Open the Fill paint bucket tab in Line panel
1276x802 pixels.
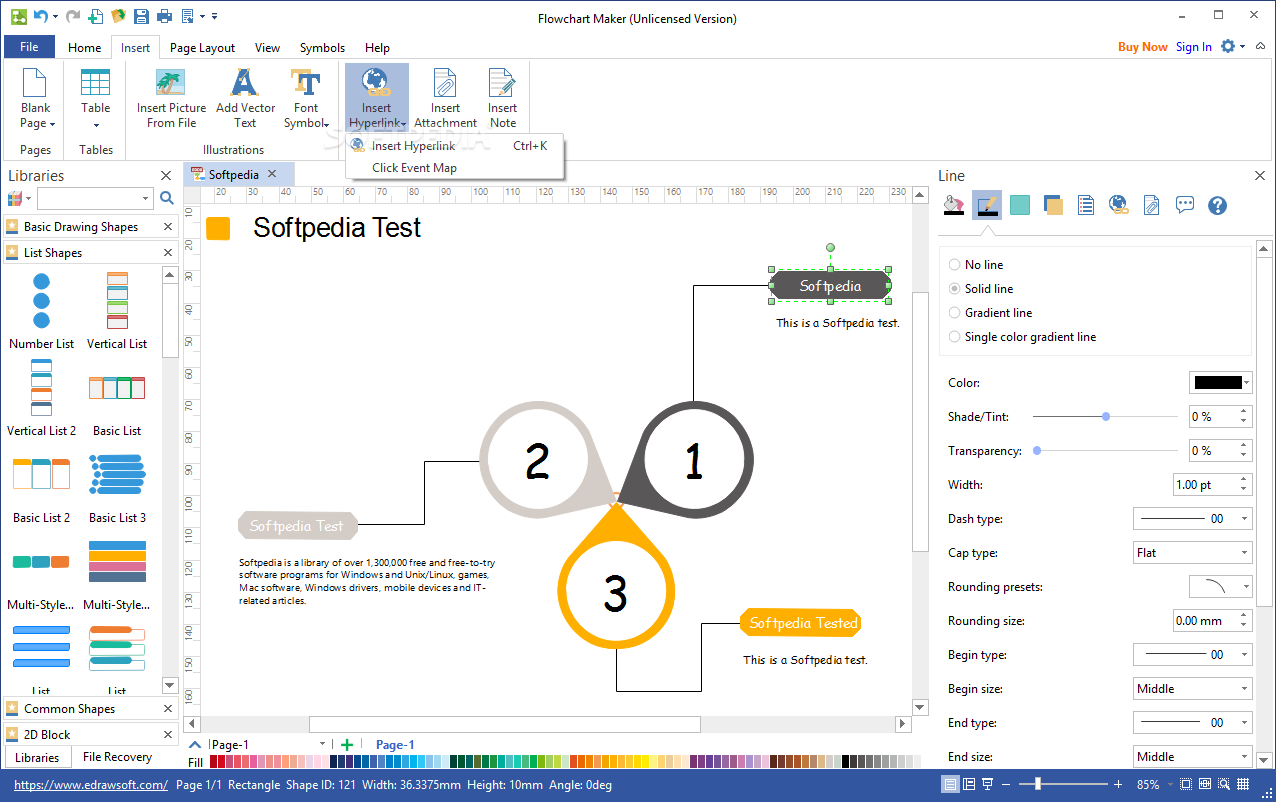[955, 205]
